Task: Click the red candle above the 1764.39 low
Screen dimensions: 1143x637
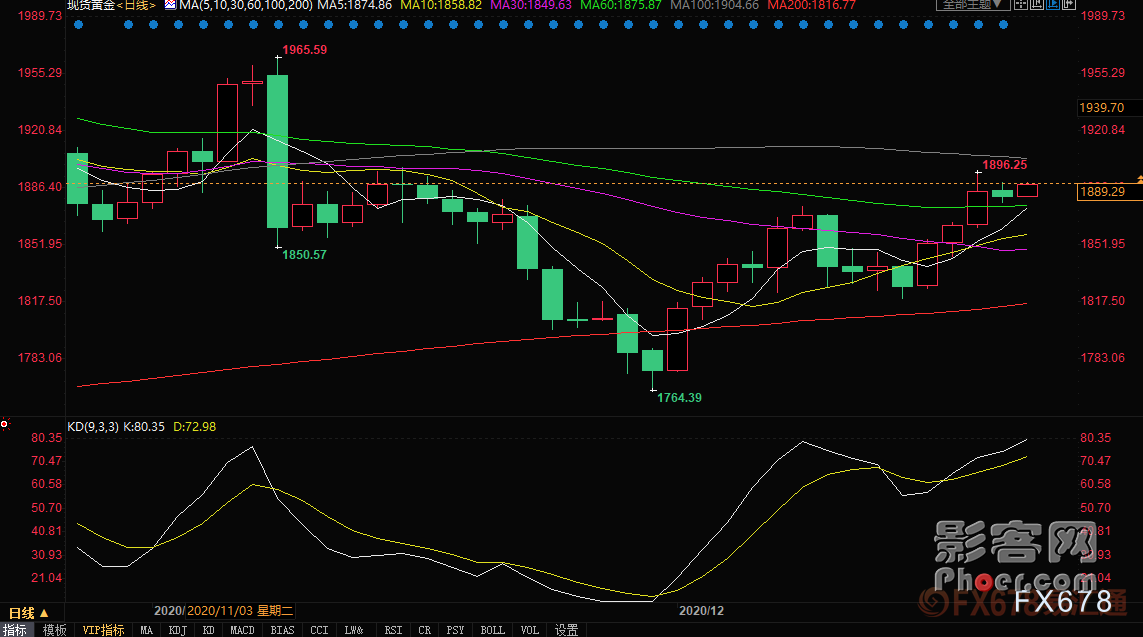Action: 677,339
